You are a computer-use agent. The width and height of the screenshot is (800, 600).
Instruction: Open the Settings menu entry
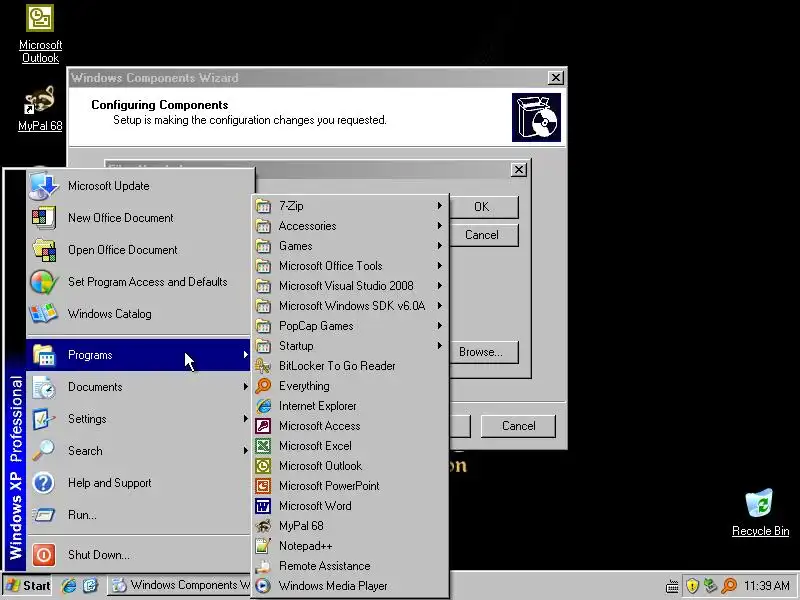click(x=138, y=419)
